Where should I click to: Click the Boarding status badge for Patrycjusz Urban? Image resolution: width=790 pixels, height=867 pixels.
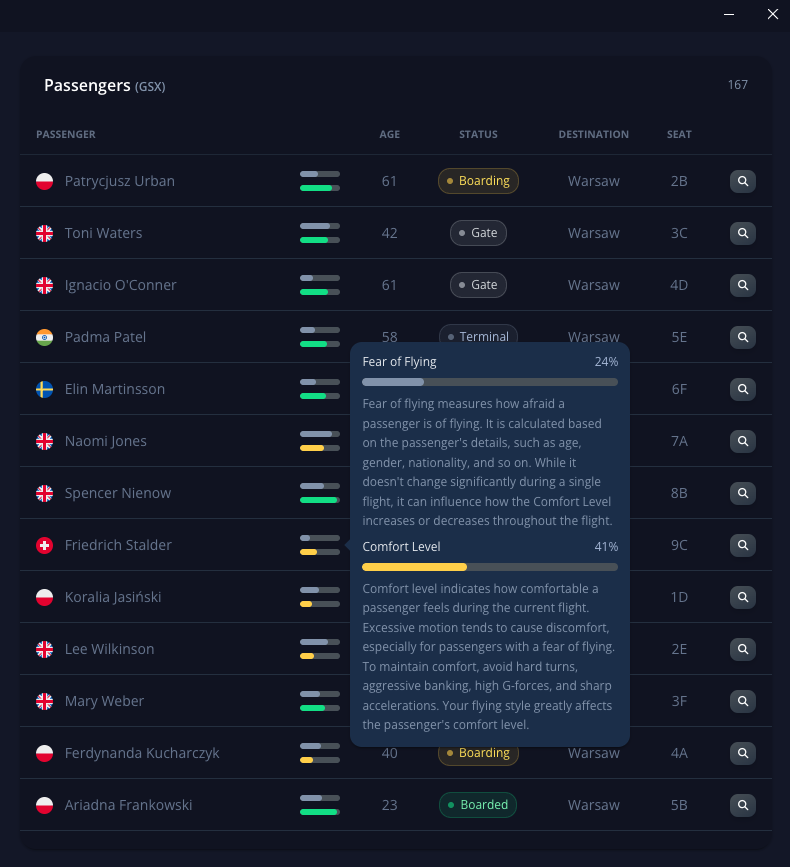478,181
